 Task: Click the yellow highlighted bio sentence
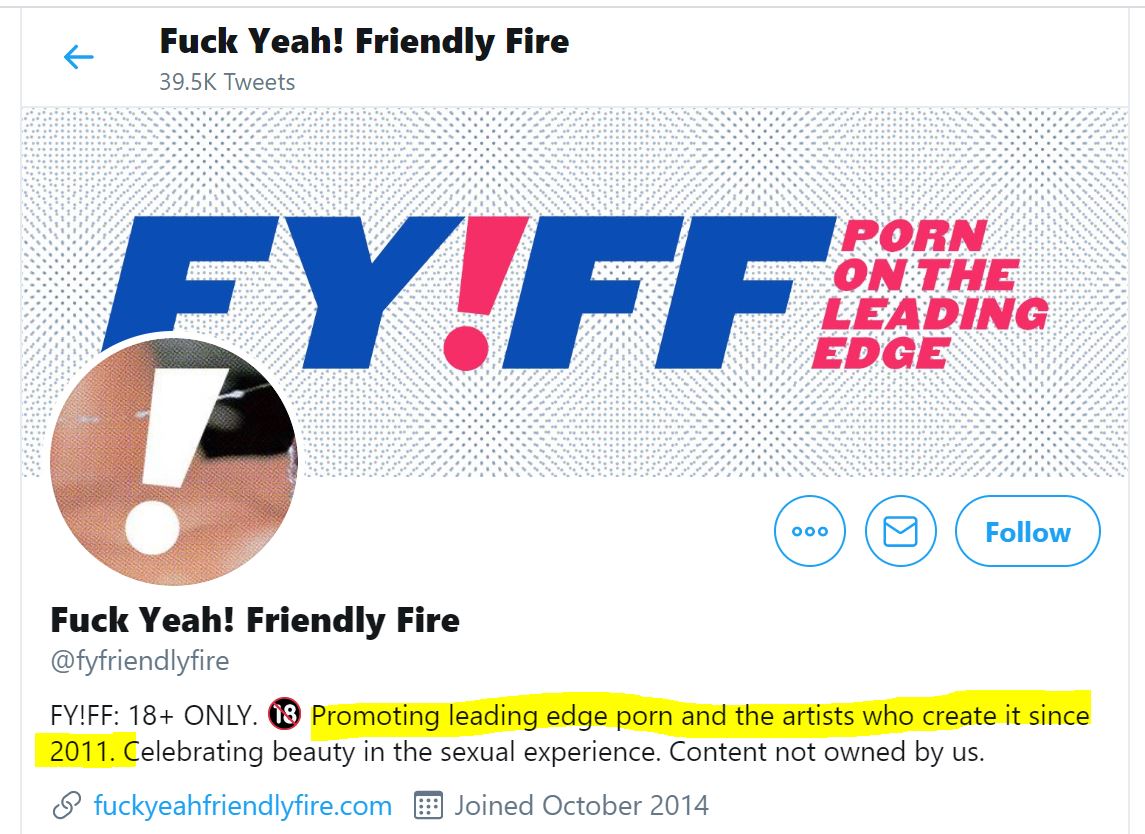[700, 716]
